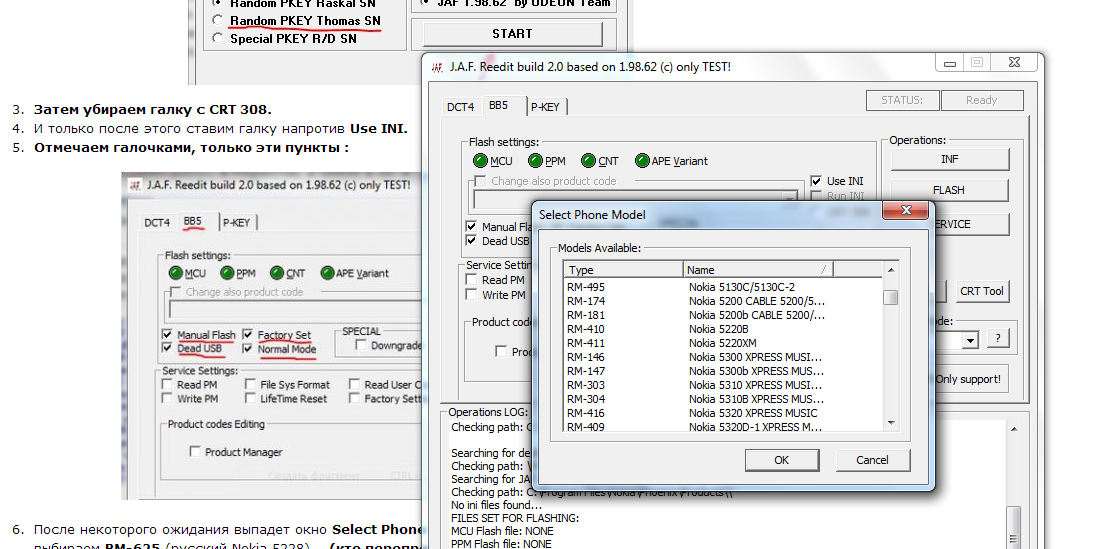Click the Models Available list scrollbar thumb

click(x=890, y=297)
